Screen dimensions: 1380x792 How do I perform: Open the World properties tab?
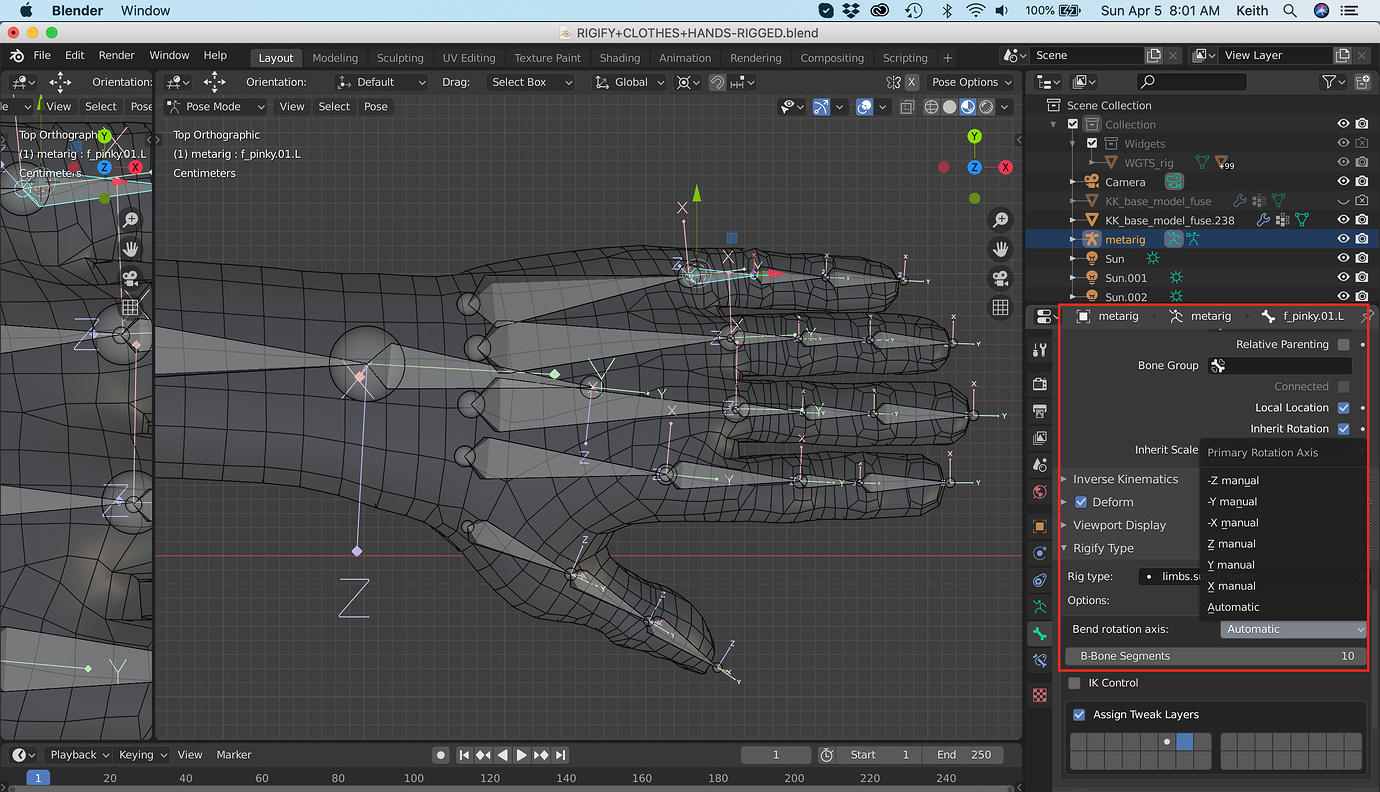[1040, 492]
